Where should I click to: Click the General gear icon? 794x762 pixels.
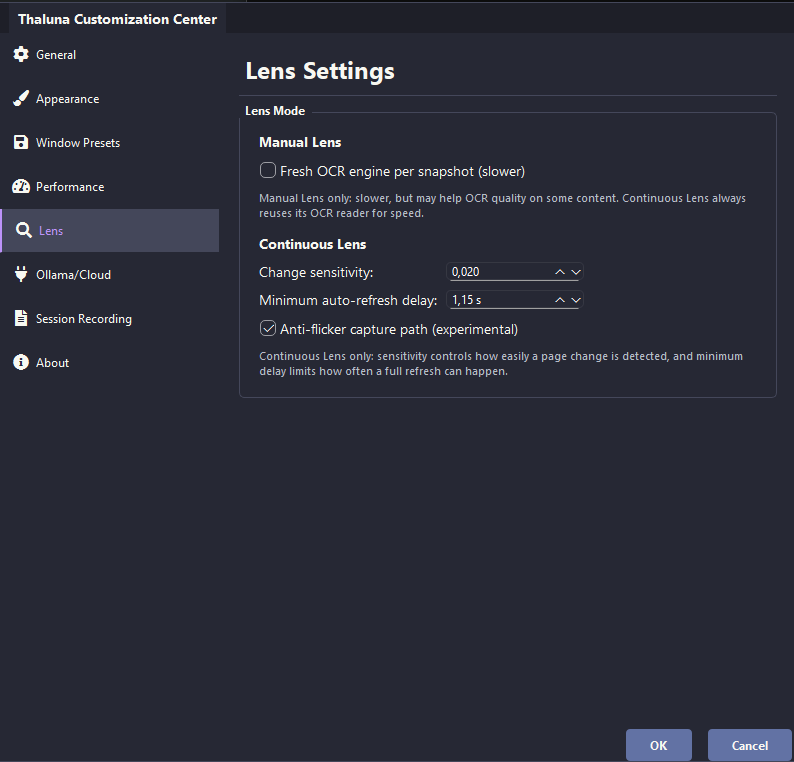(x=21, y=54)
